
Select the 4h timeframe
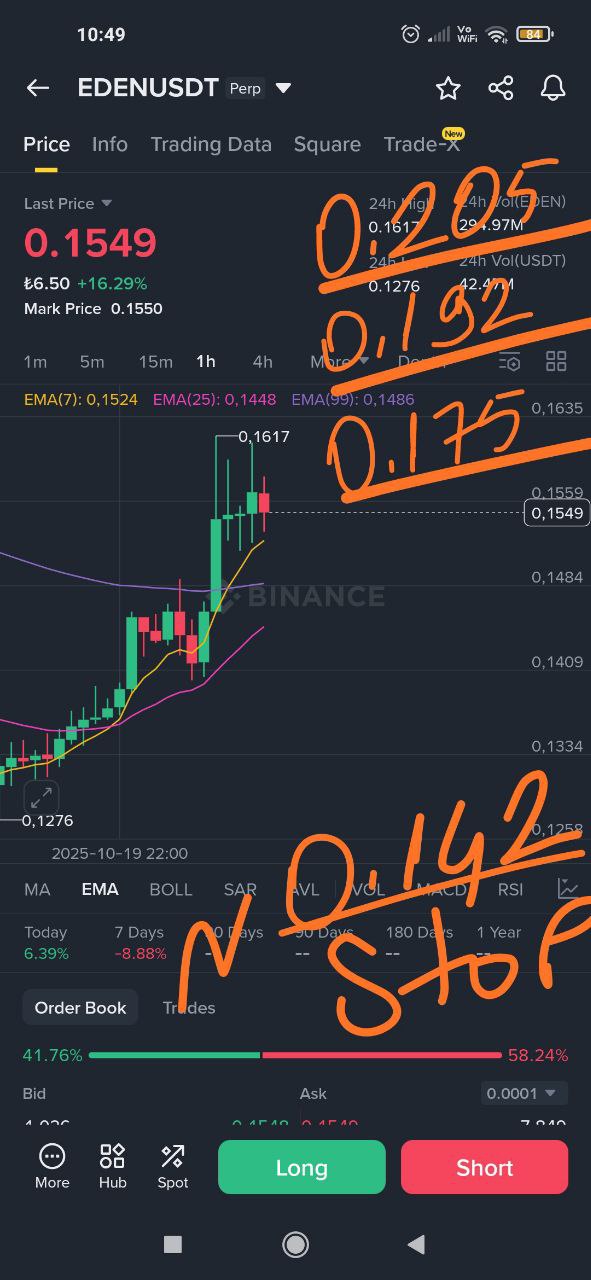[x=262, y=361]
